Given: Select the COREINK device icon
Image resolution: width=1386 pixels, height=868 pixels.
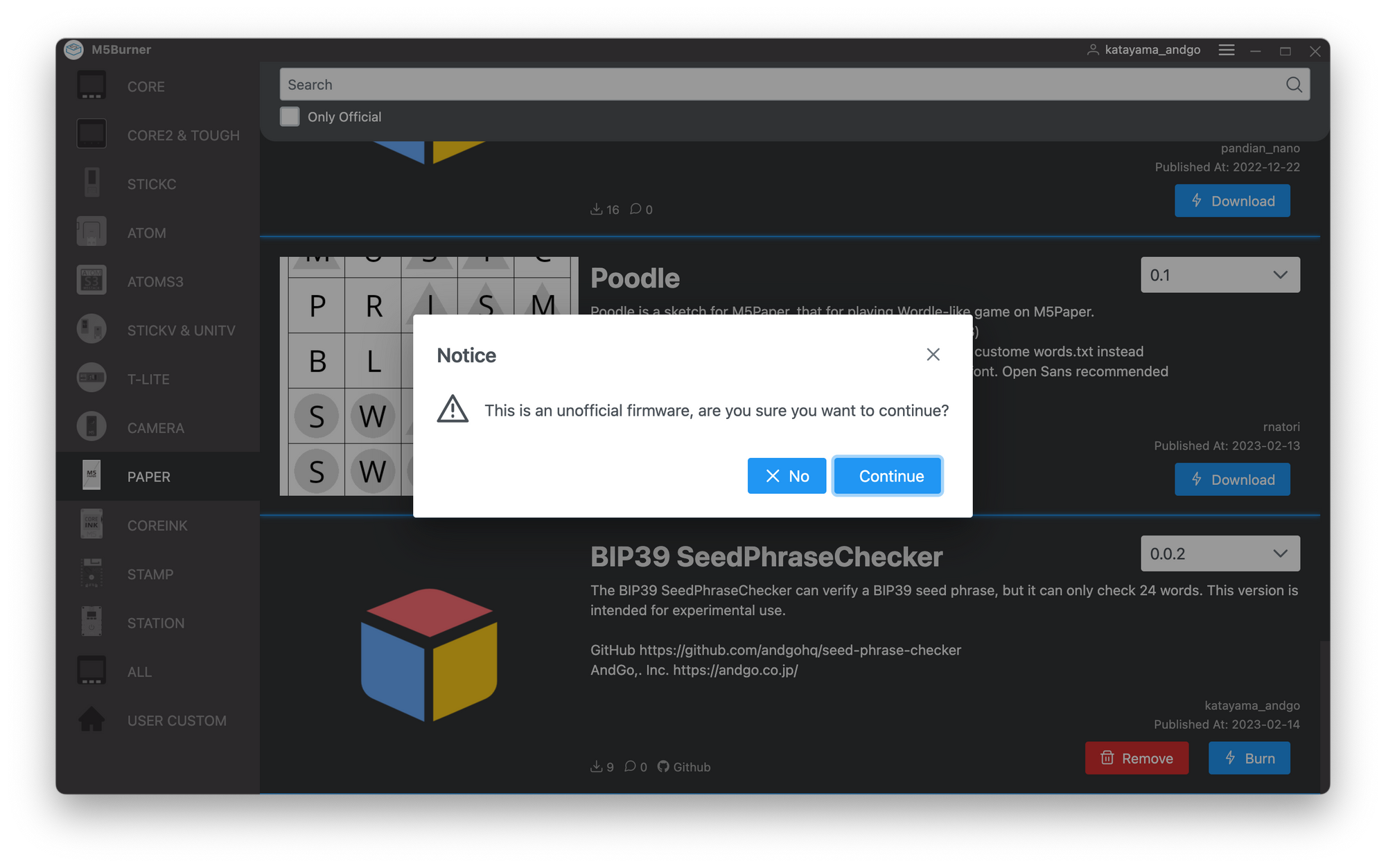Looking at the screenshot, I should tap(91, 525).
